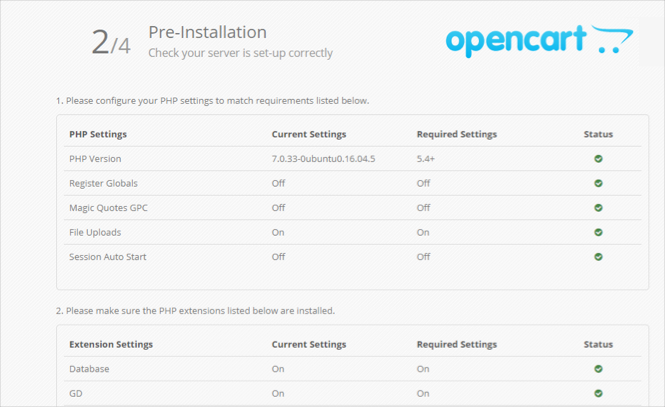This screenshot has width=665, height=407.
Task: Click the PHP Version green status checkmark
Action: pyautogui.click(x=598, y=159)
